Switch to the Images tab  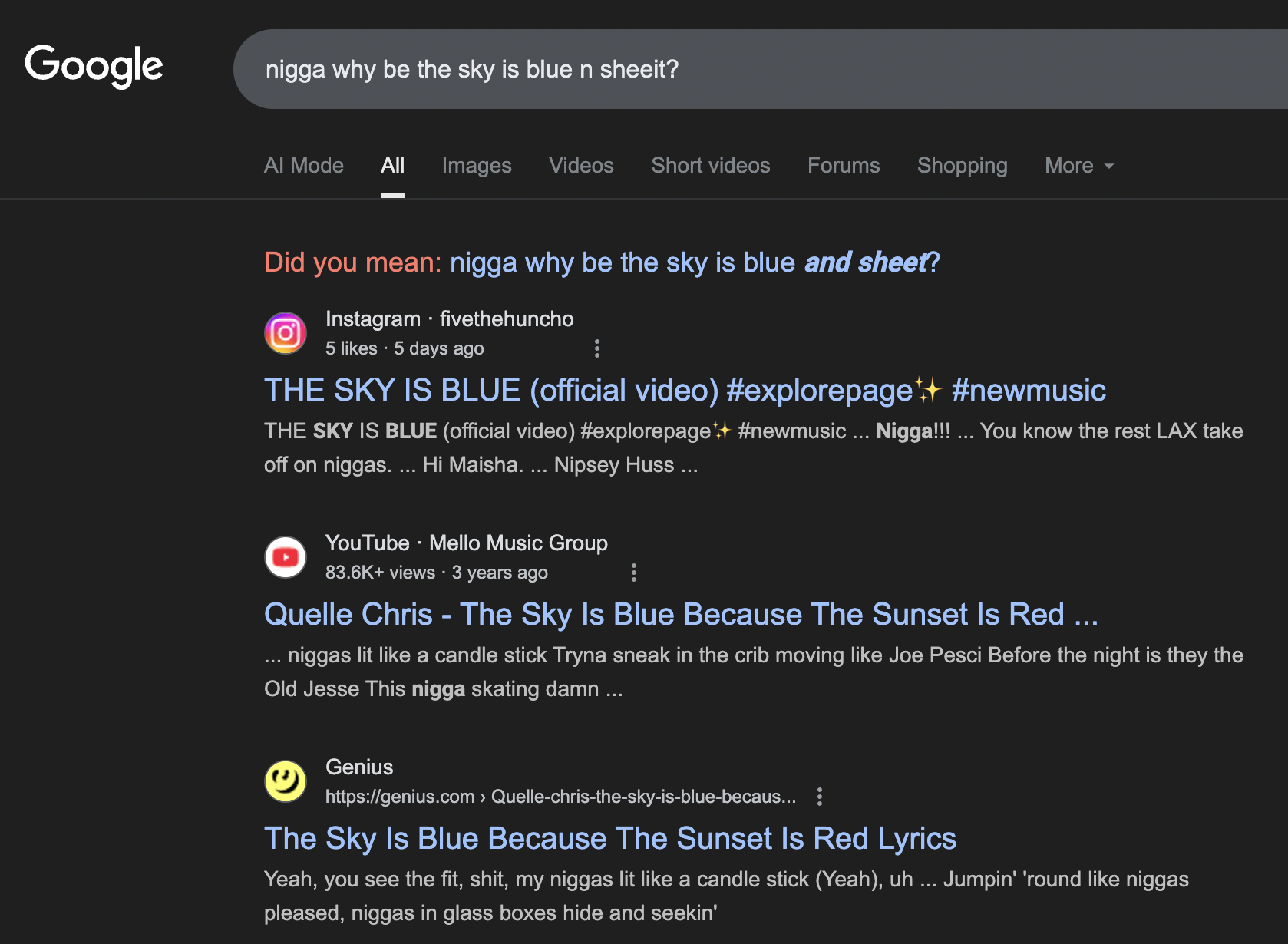[x=477, y=166]
